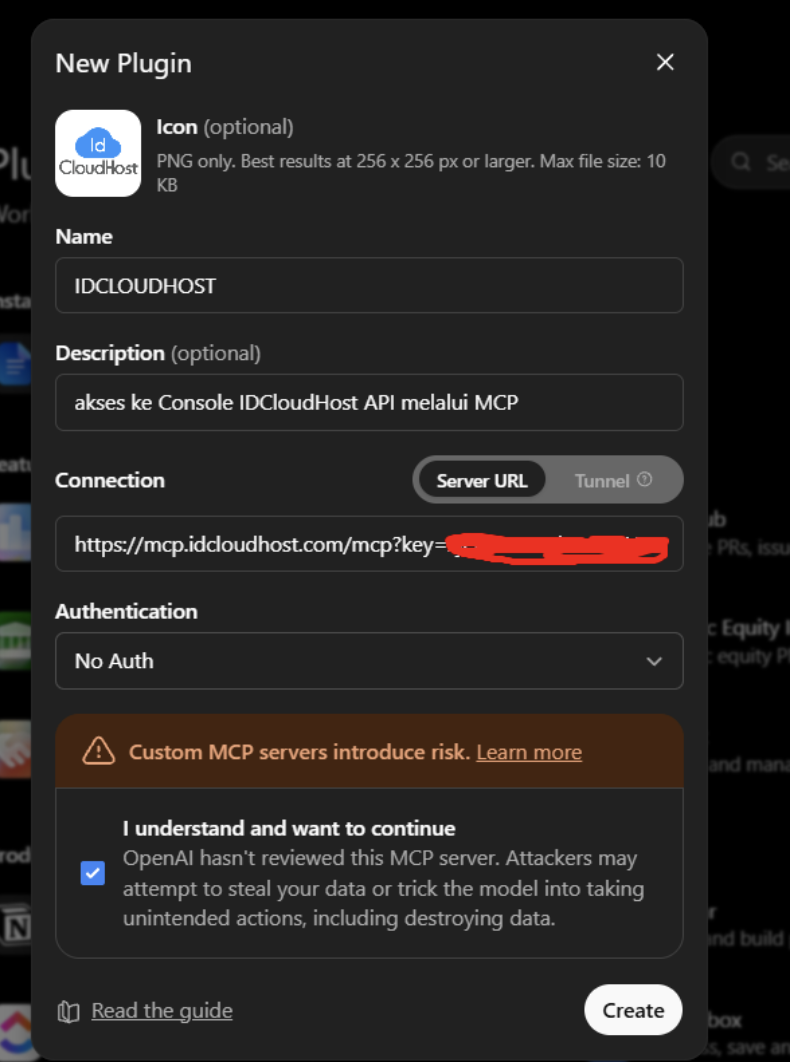Click the warning triangle icon

point(98,751)
